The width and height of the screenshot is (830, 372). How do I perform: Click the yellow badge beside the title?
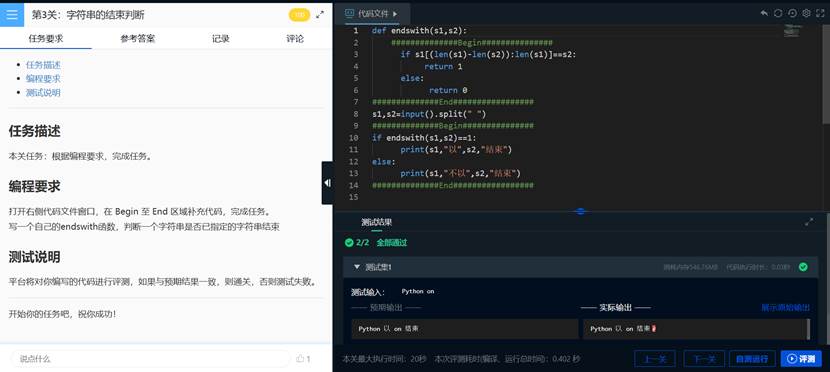(x=299, y=15)
